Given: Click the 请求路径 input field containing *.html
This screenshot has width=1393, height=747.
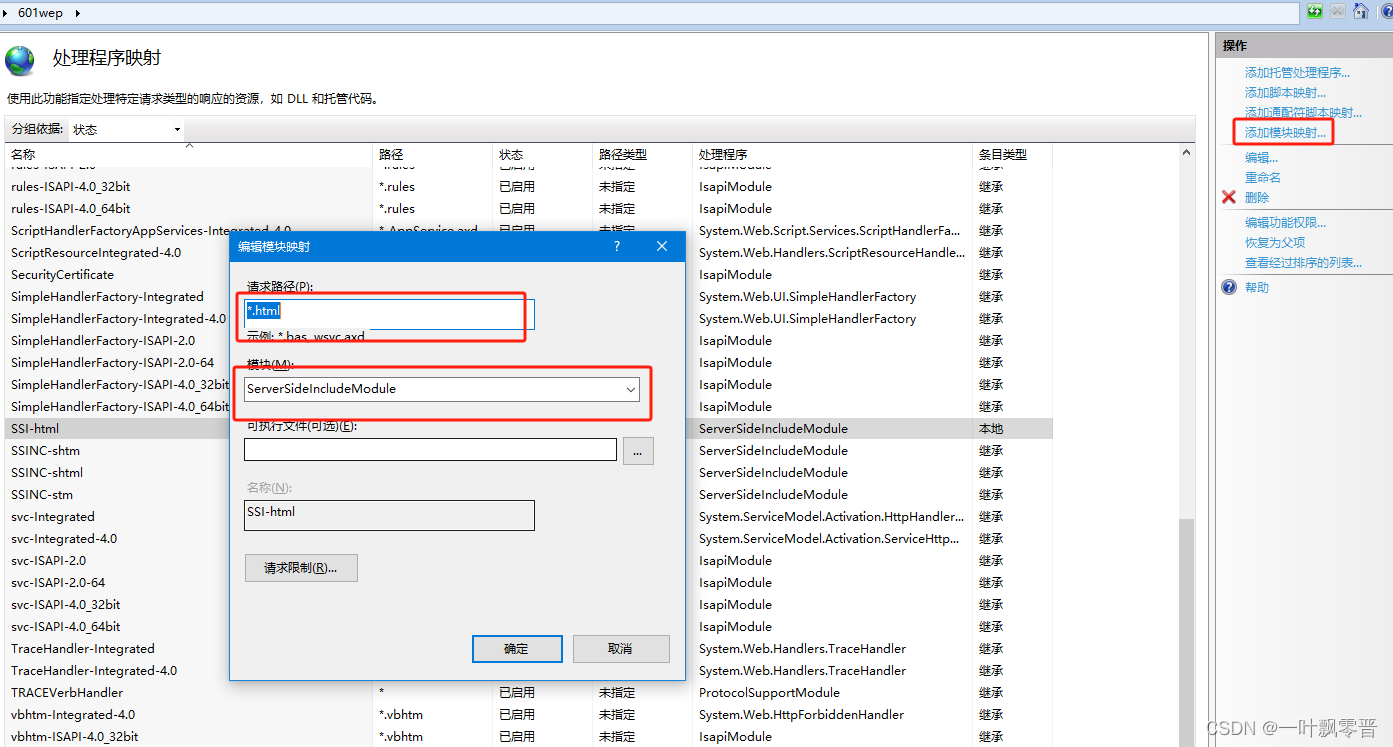Looking at the screenshot, I should coord(389,314).
